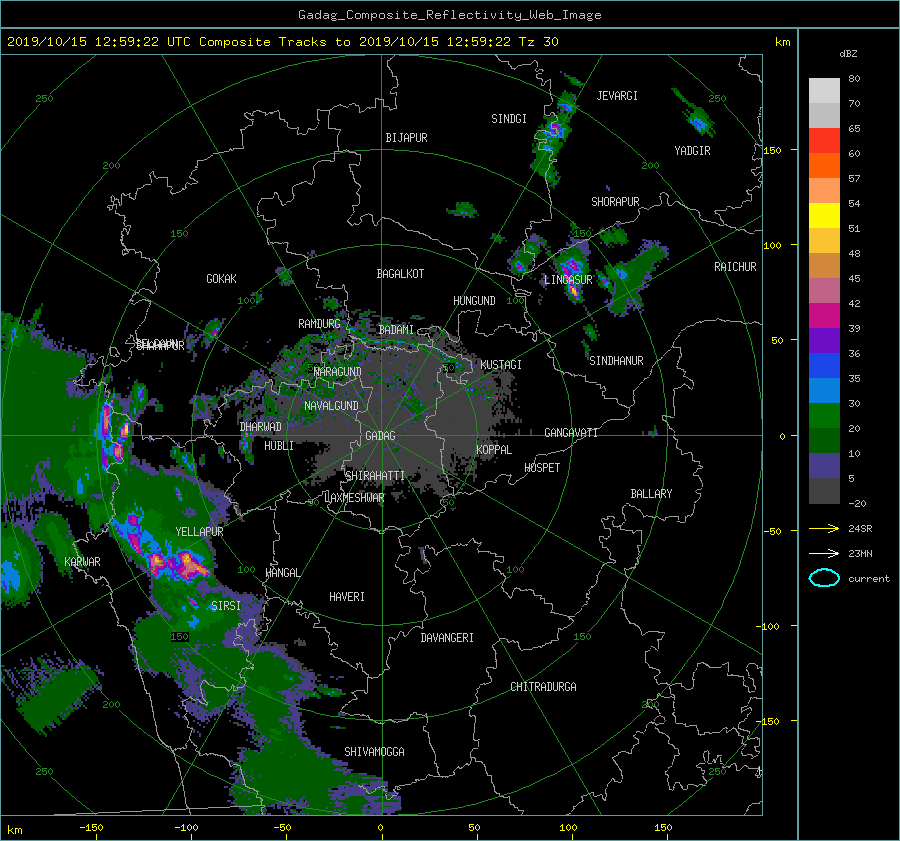
Task: Click the RAMDURG city label
Action: 319,324
